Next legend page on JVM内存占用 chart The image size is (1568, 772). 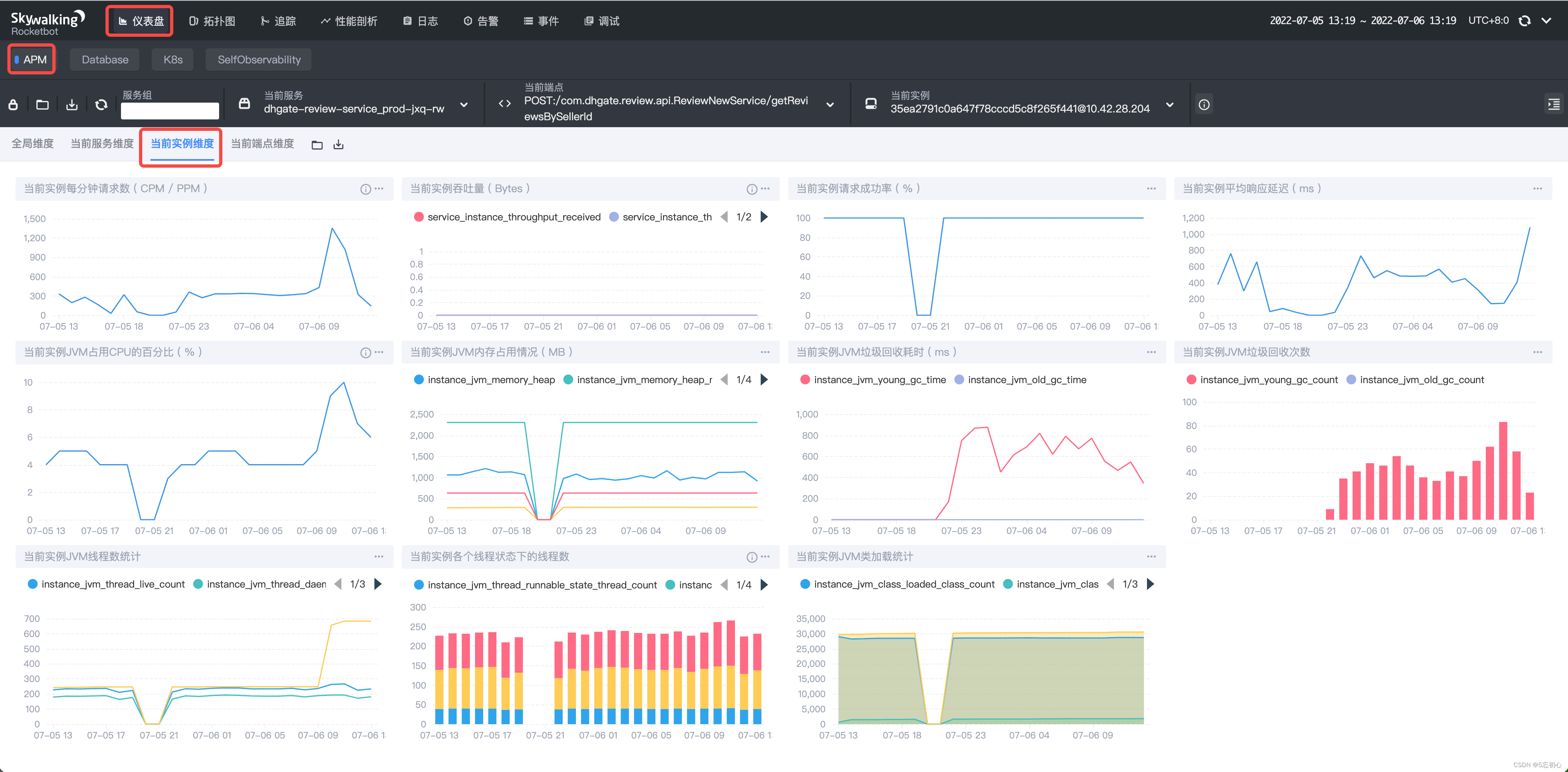[764, 380]
